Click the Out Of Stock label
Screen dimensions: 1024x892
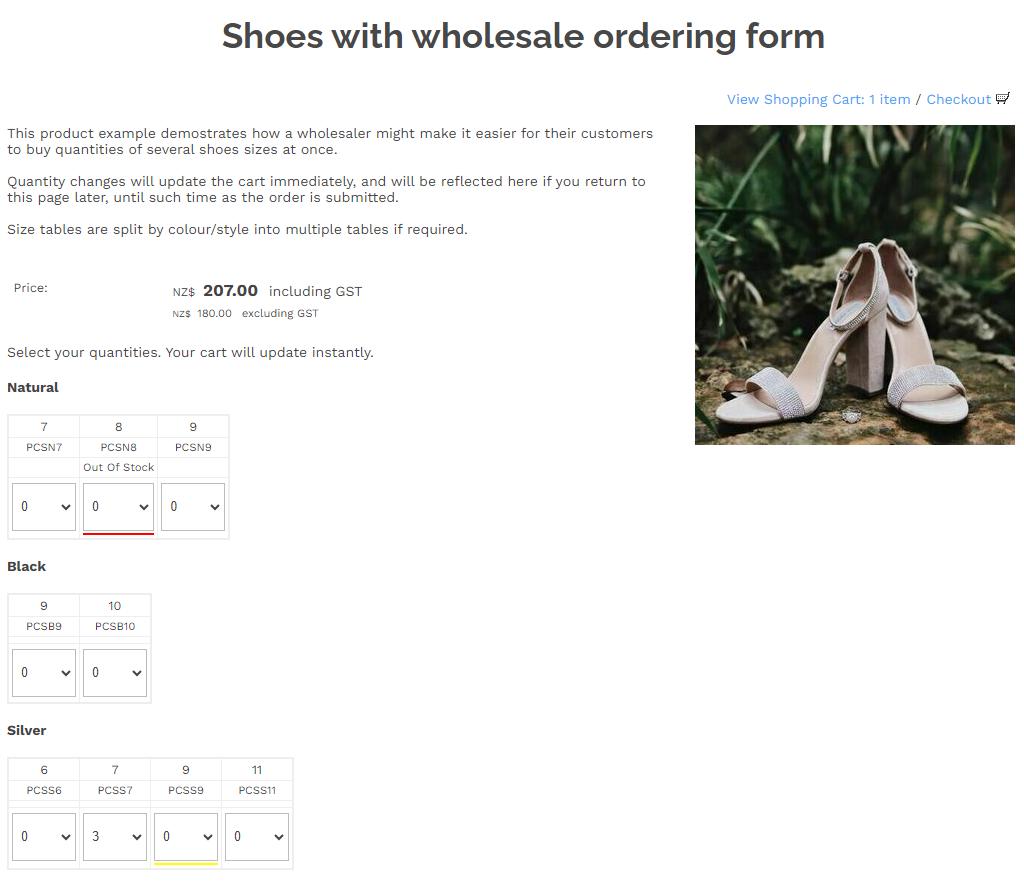point(119,467)
